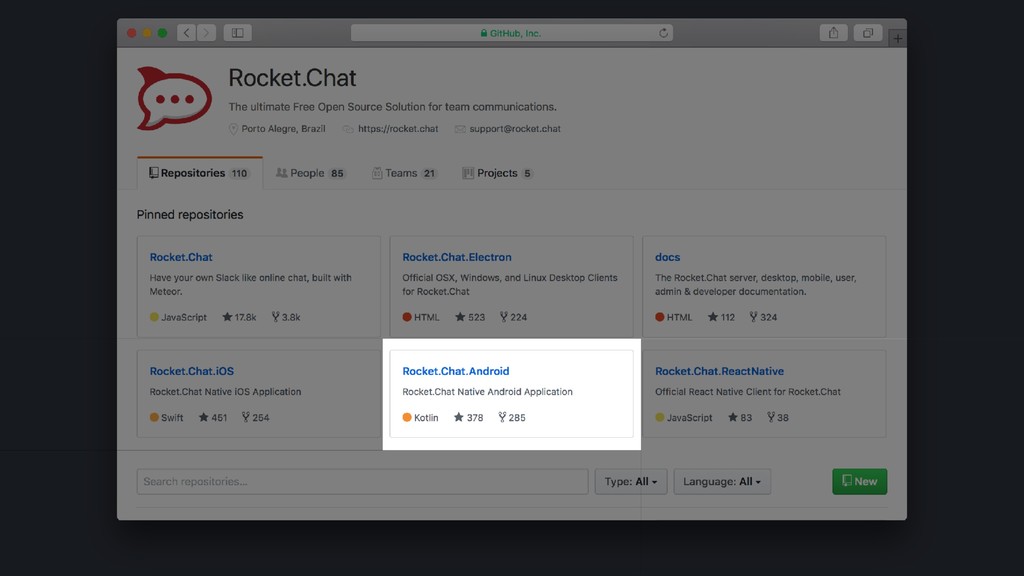This screenshot has width=1024, height=576.
Task: View 451 stars of Rocket.Chat.iOS
Action: (x=213, y=418)
